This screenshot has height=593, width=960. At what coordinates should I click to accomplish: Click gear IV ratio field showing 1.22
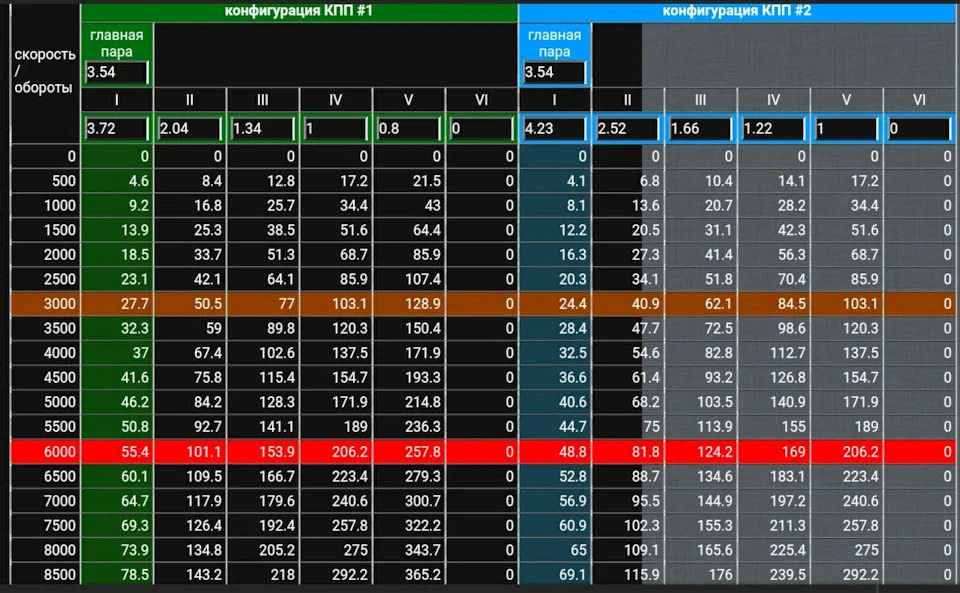tap(773, 129)
